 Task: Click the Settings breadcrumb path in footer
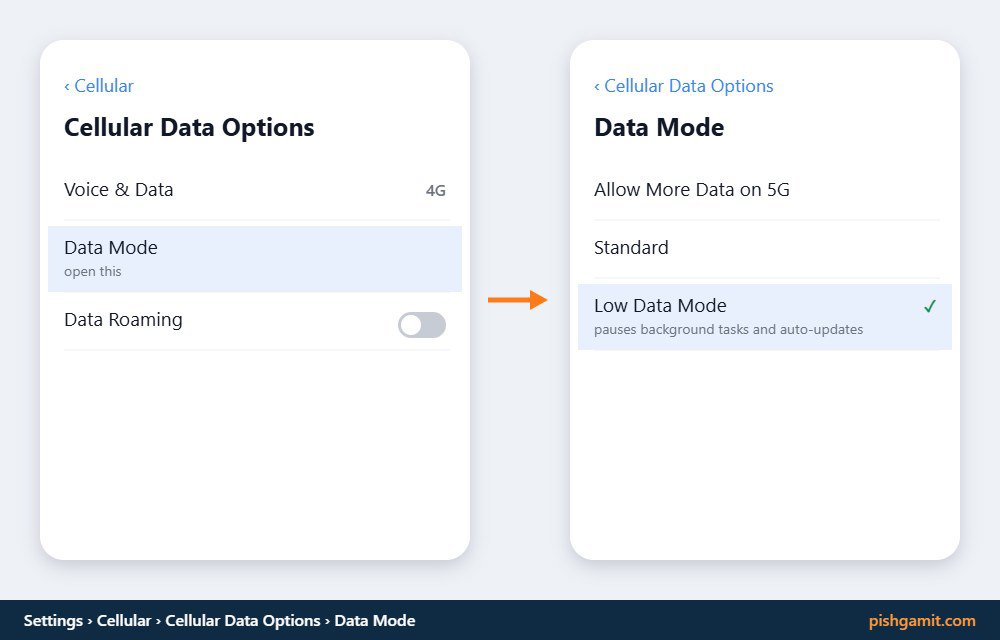(219, 621)
